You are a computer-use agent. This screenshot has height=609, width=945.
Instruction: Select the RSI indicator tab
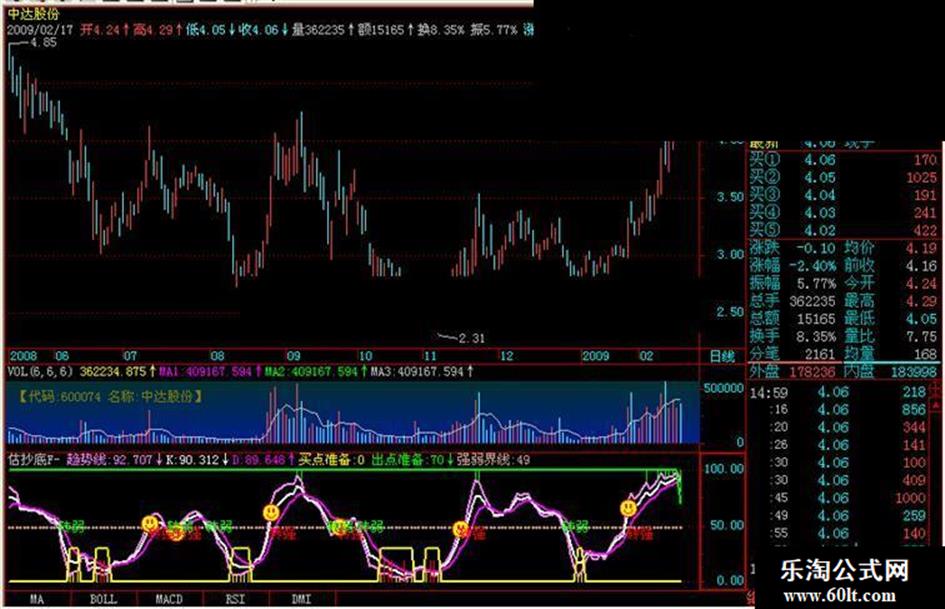click(236, 599)
